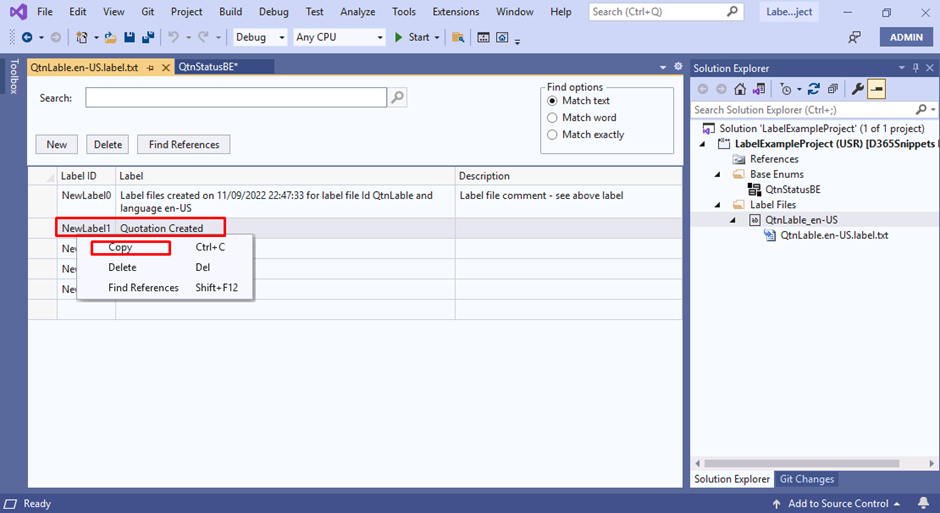Image resolution: width=940 pixels, height=513 pixels.
Task: Collapse the LabelExampleProject node
Action: [x=703, y=144]
